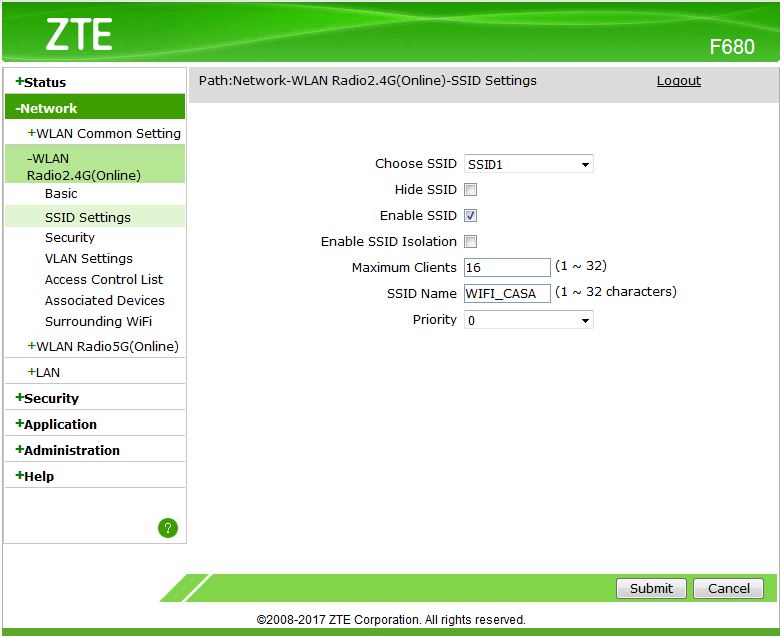Image resolution: width=780 pixels, height=638 pixels.
Task: Open the Basic settings page
Action: pos(61,193)
